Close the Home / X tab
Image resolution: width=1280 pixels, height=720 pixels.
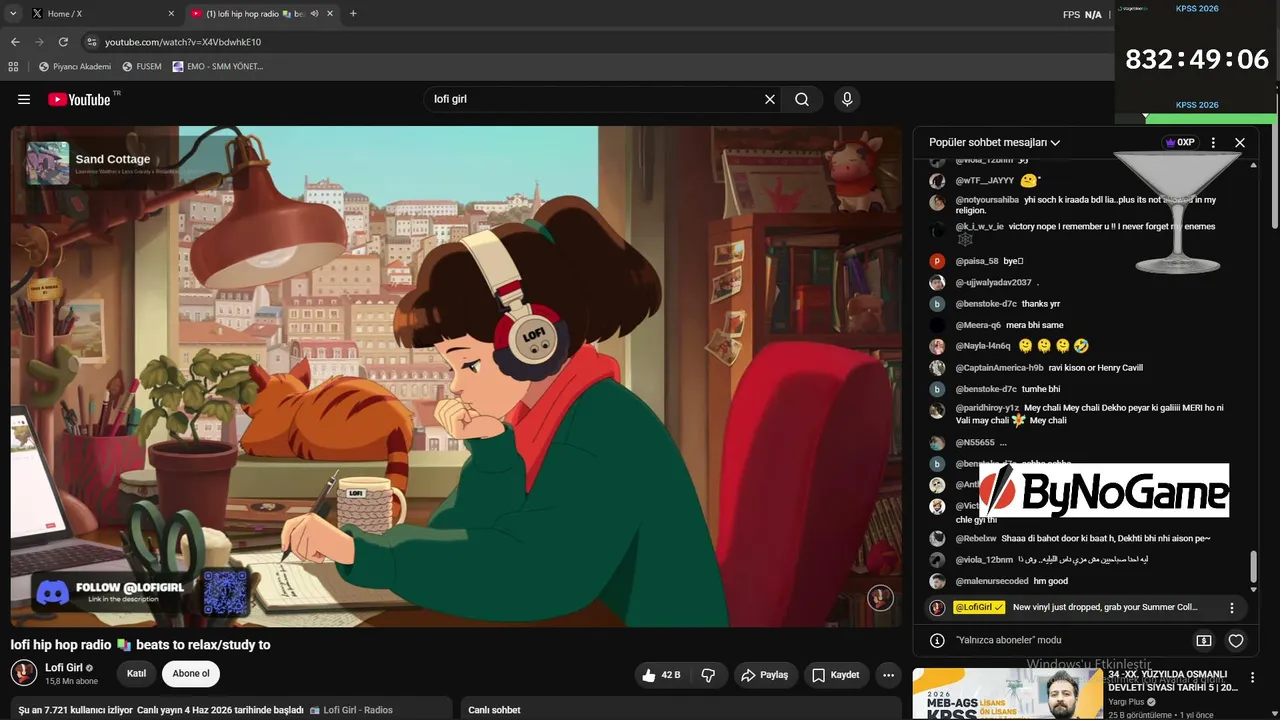click(x=171, y=14)
